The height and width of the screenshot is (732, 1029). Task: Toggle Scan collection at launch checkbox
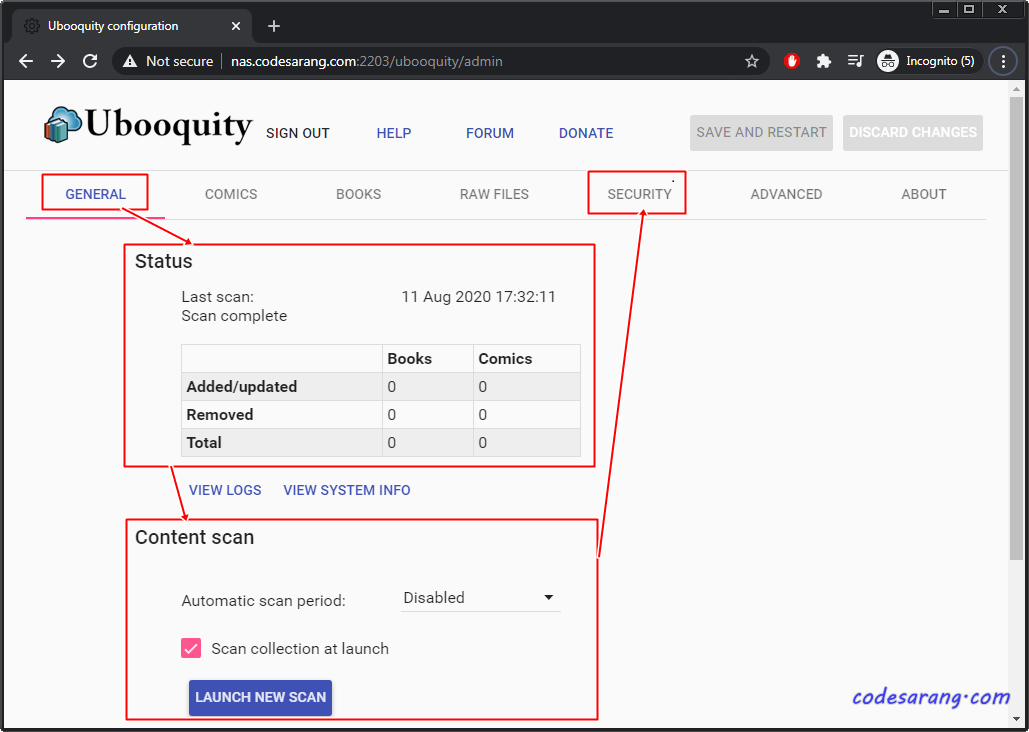coord(191,649)
